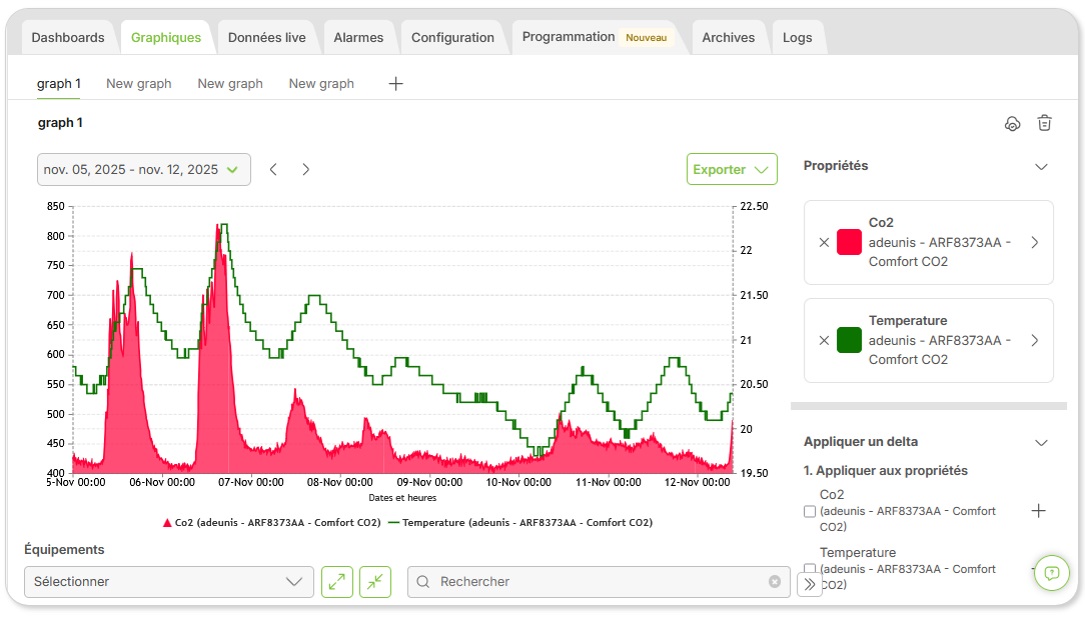Open the Données live tab

pos(266,37)
